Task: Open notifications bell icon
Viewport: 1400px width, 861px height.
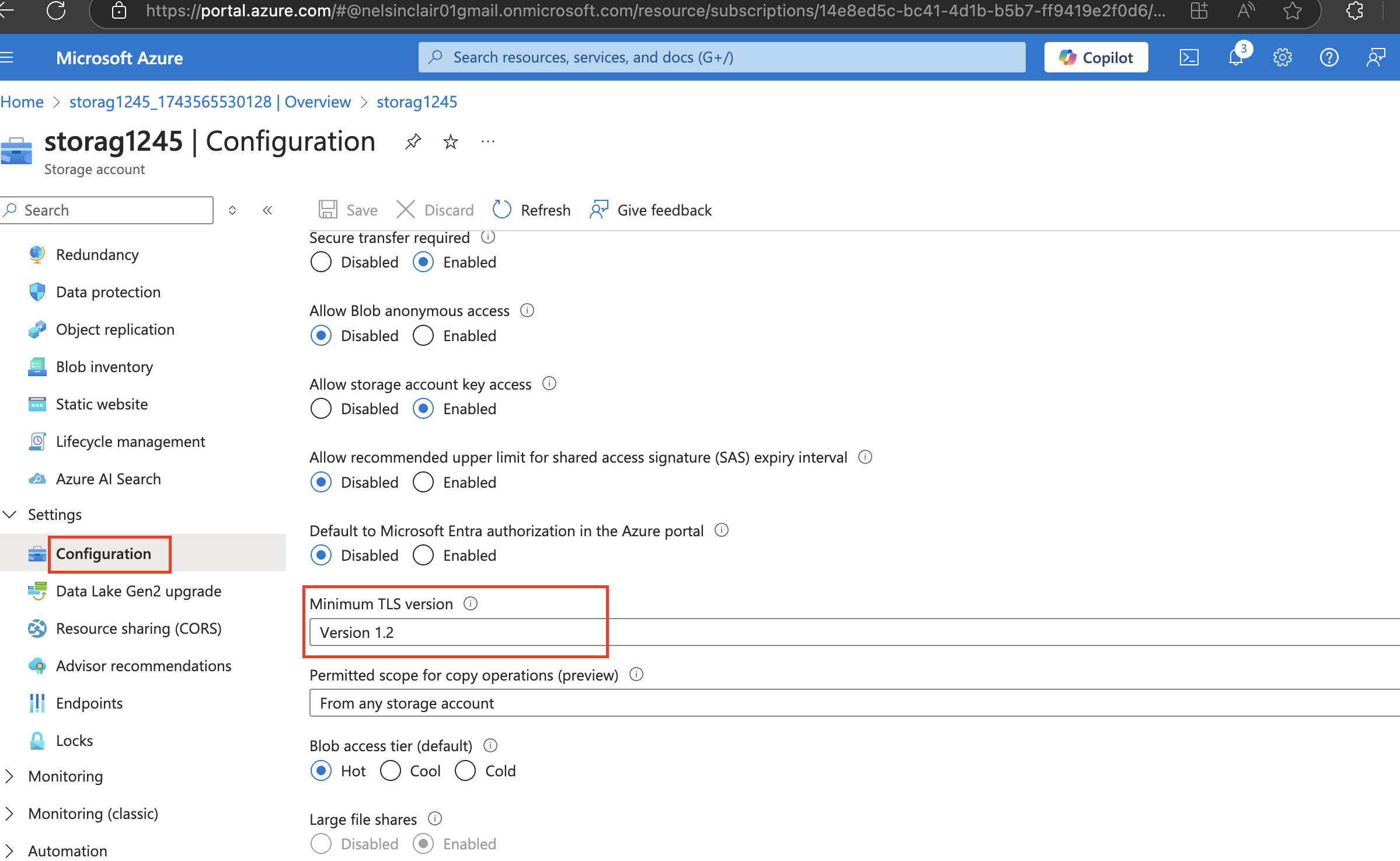Action: [x=1236, y=57]
